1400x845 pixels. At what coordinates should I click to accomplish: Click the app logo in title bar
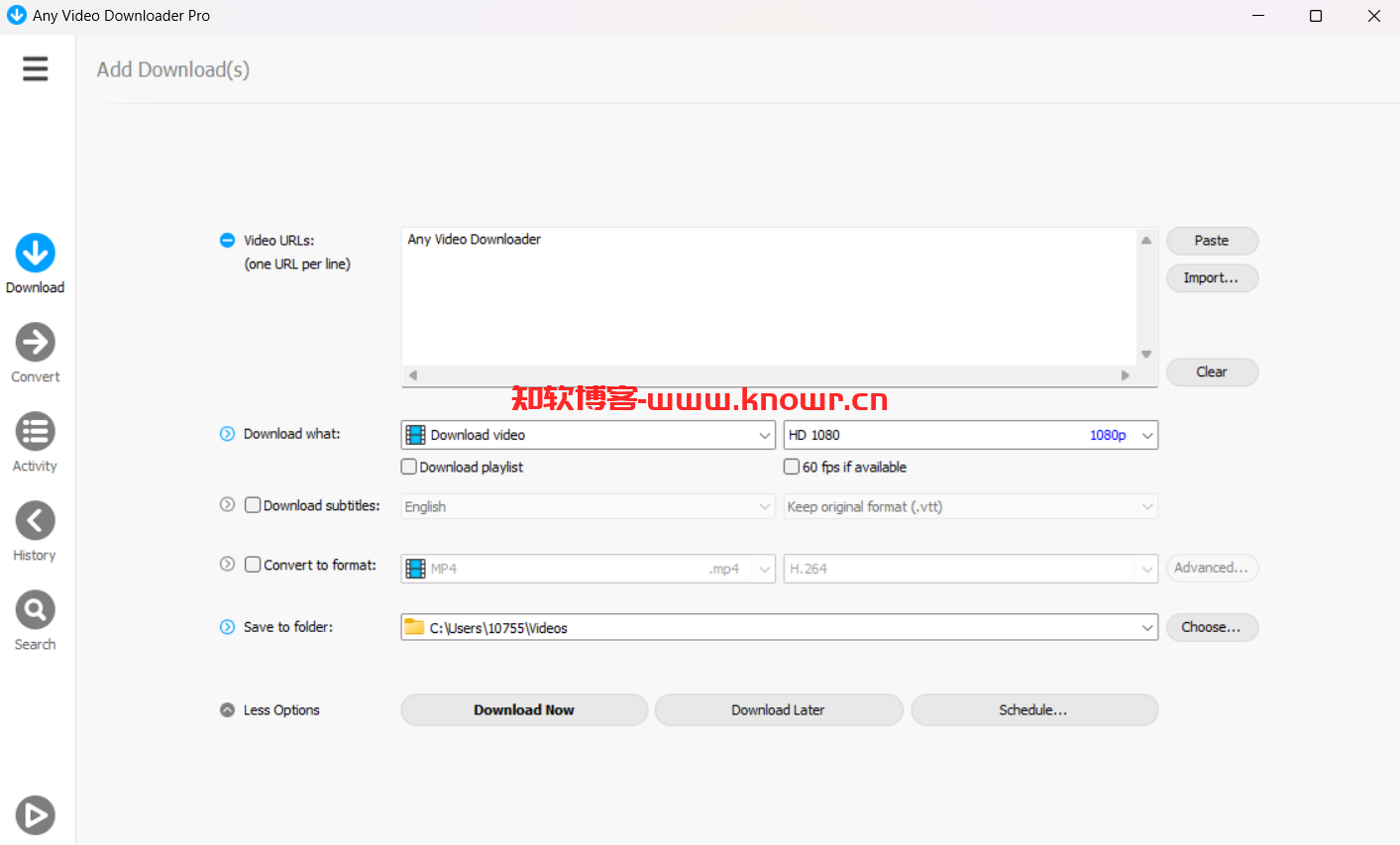[x=16, y=16]
